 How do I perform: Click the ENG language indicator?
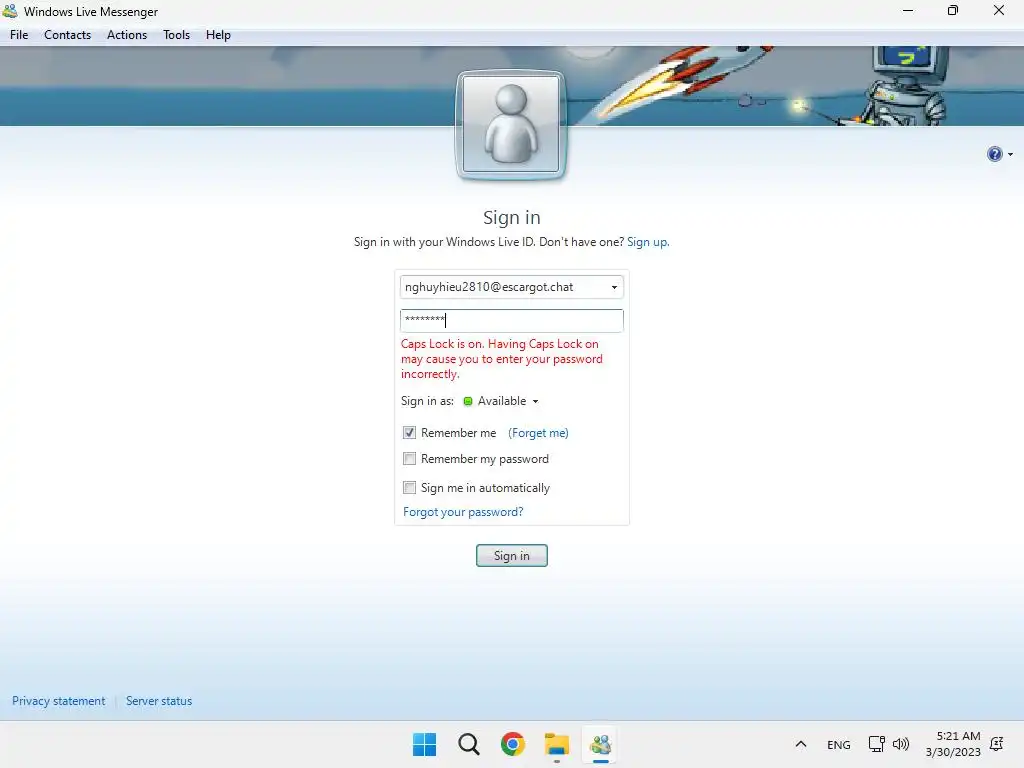(x=839, y=744)
